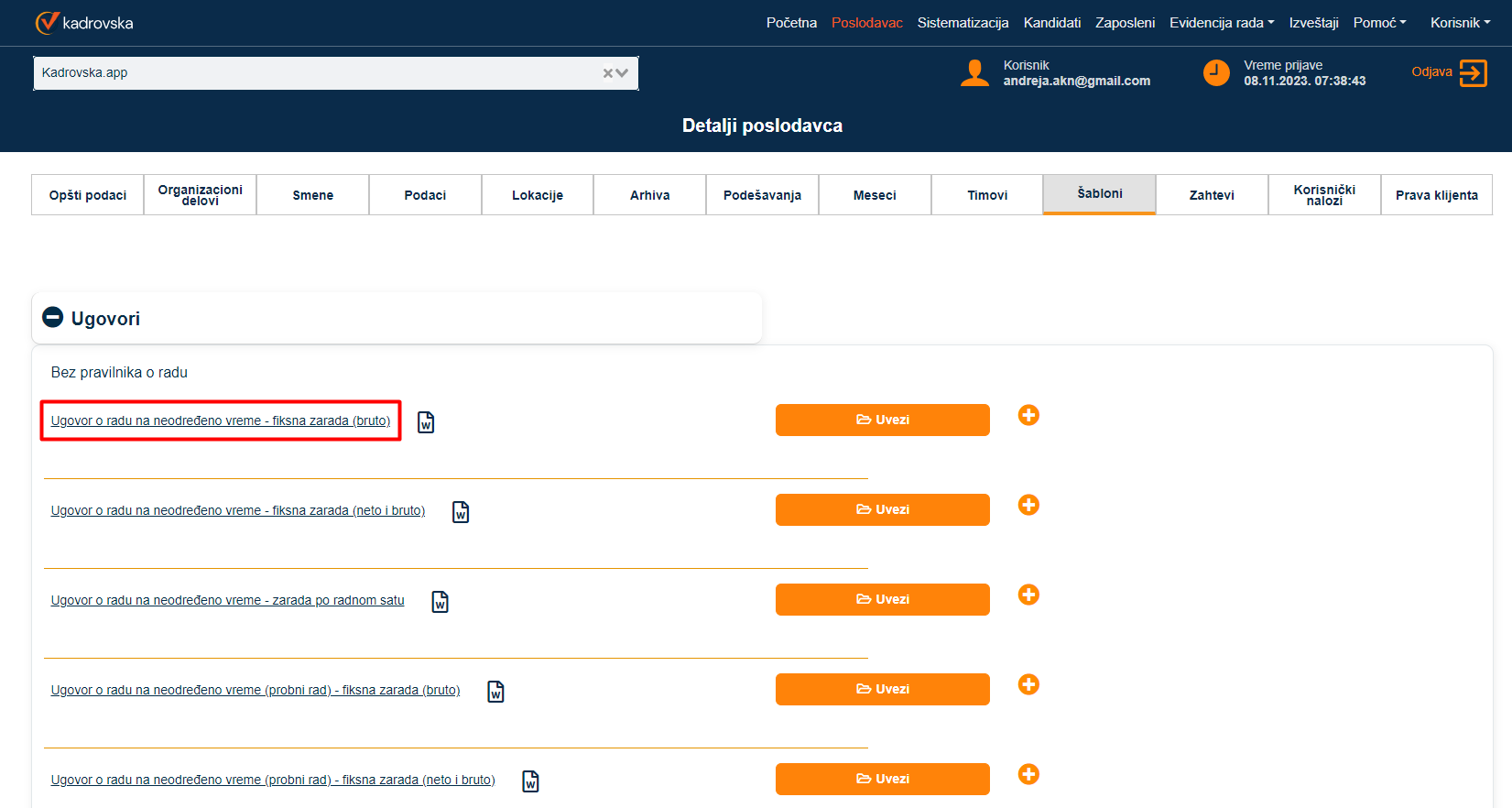Switch to the Organizacioni delovi tab

[200, 195]
